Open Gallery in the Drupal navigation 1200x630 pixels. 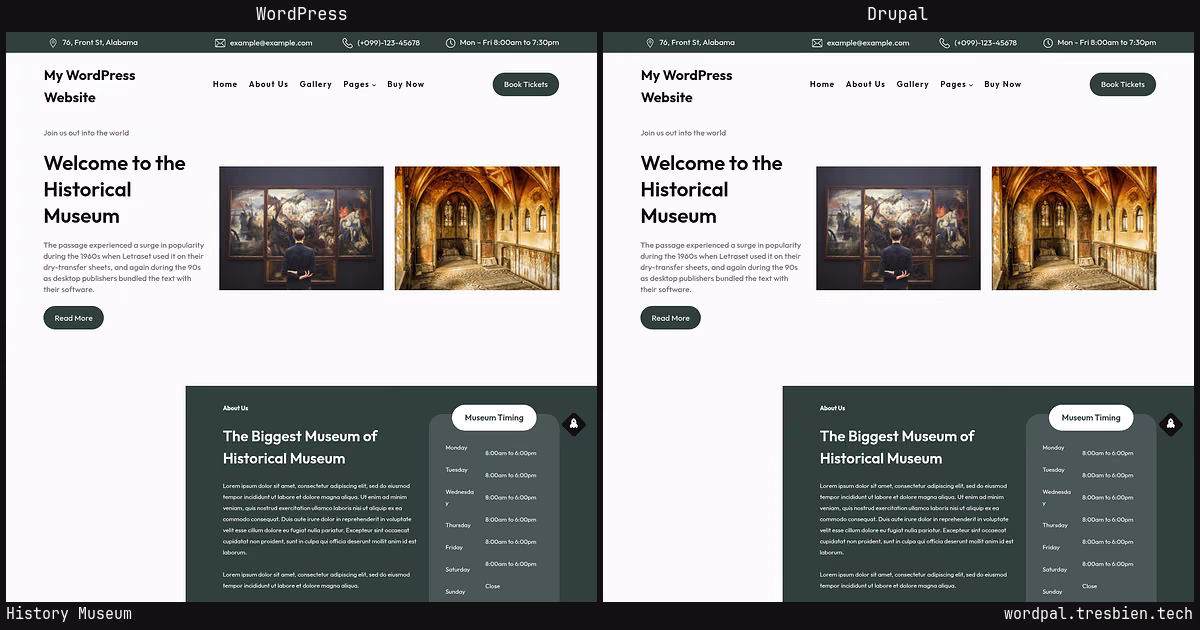pos(912,84)
